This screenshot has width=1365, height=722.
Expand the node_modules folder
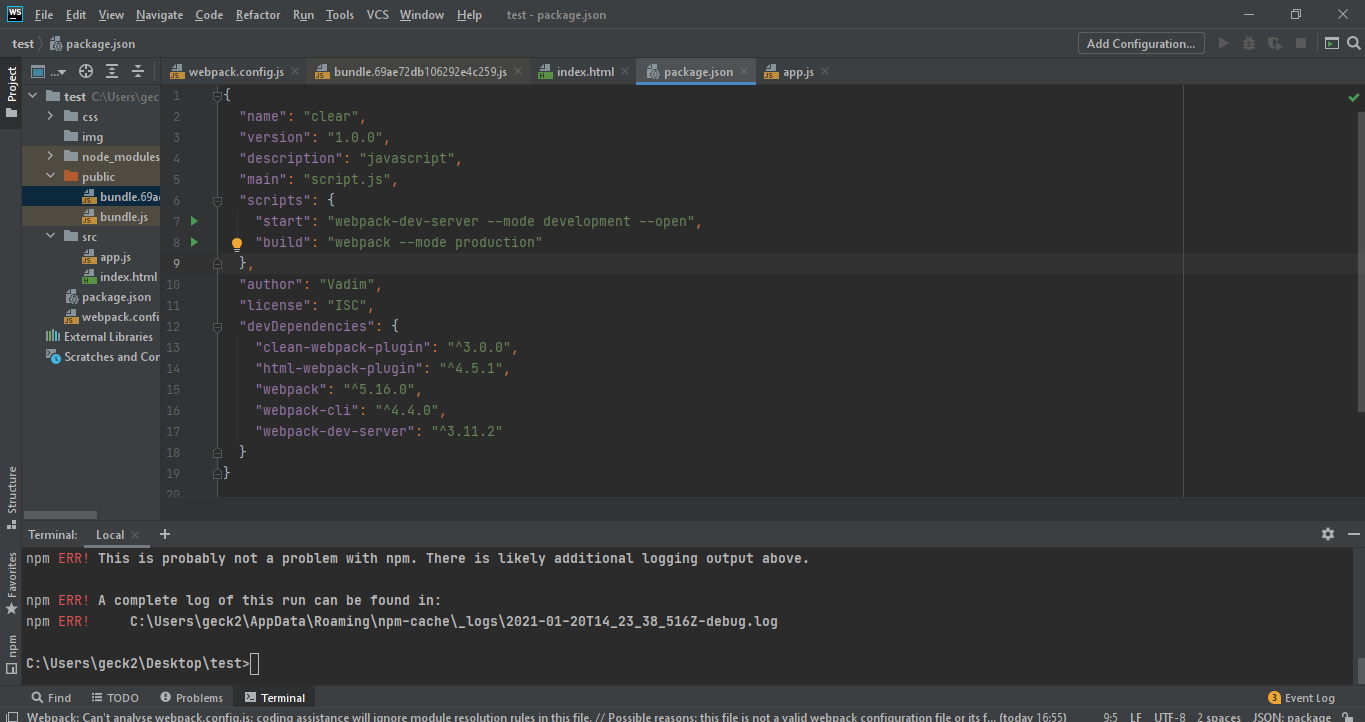[x=50, y=156]
